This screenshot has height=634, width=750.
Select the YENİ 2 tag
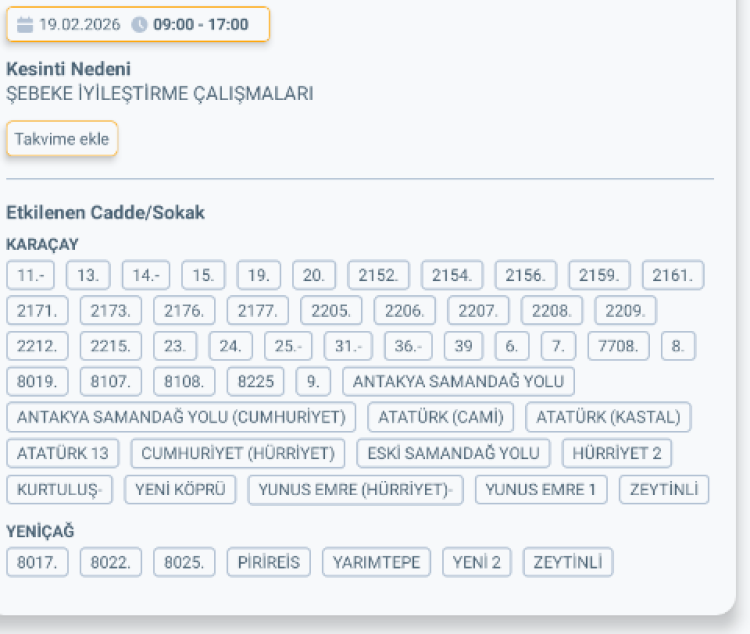coord(477,562)
